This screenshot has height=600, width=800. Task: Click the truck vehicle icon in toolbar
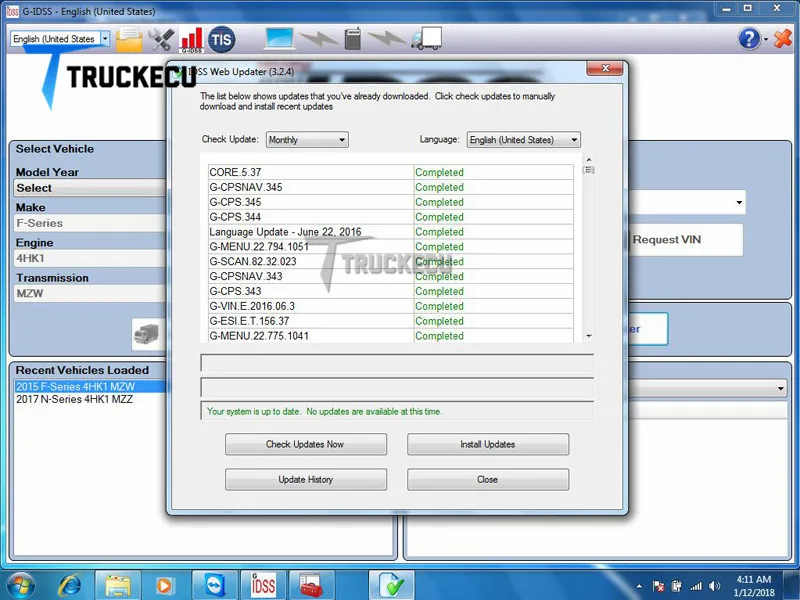point(427,39)
